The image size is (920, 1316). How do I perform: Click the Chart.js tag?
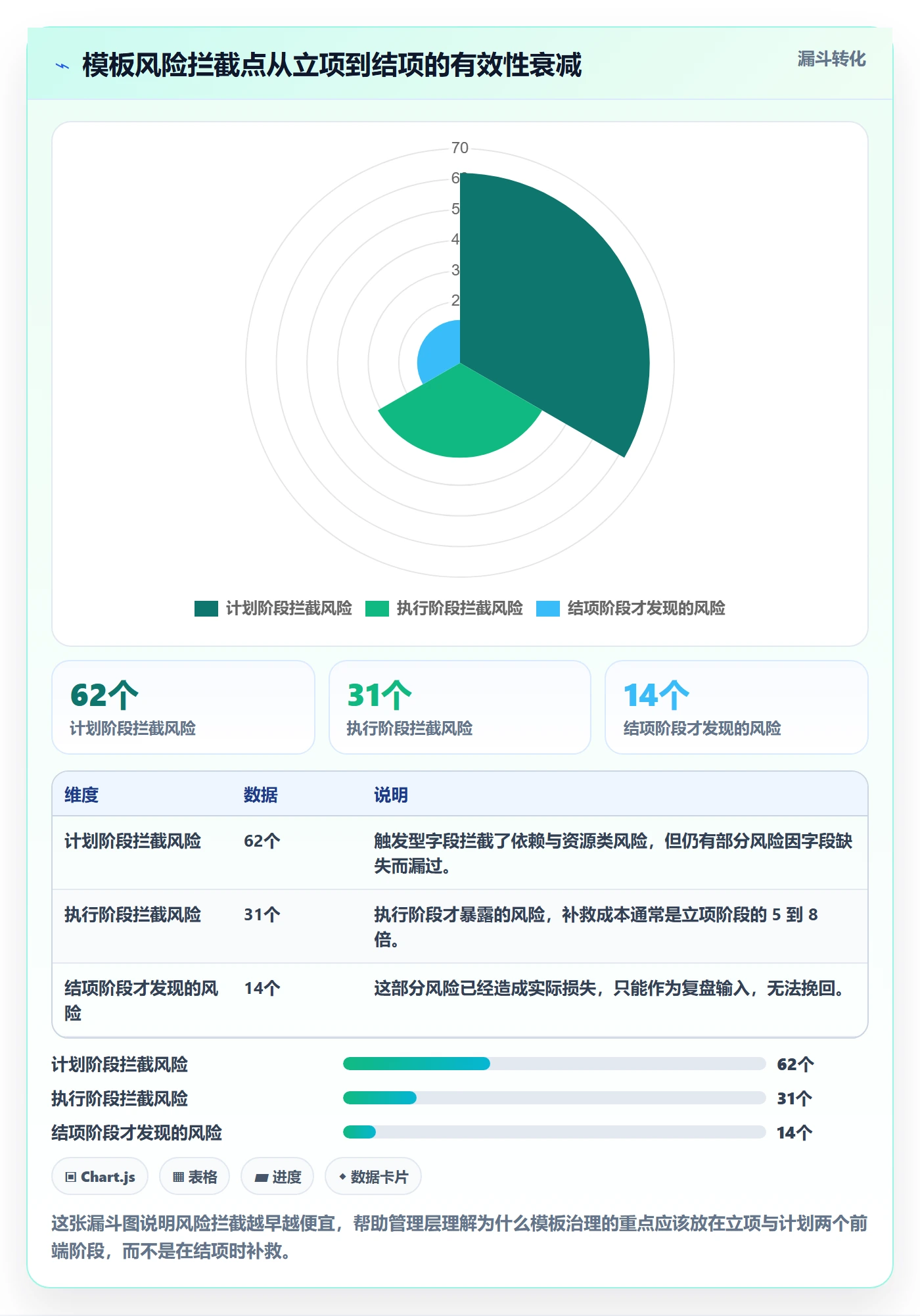pos(100,1177)
